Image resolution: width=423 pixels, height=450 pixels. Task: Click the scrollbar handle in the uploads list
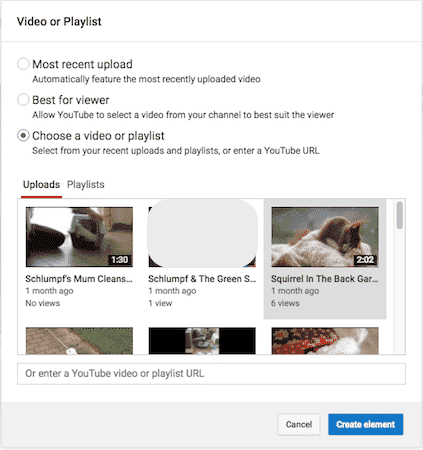[x=400, y=215]
